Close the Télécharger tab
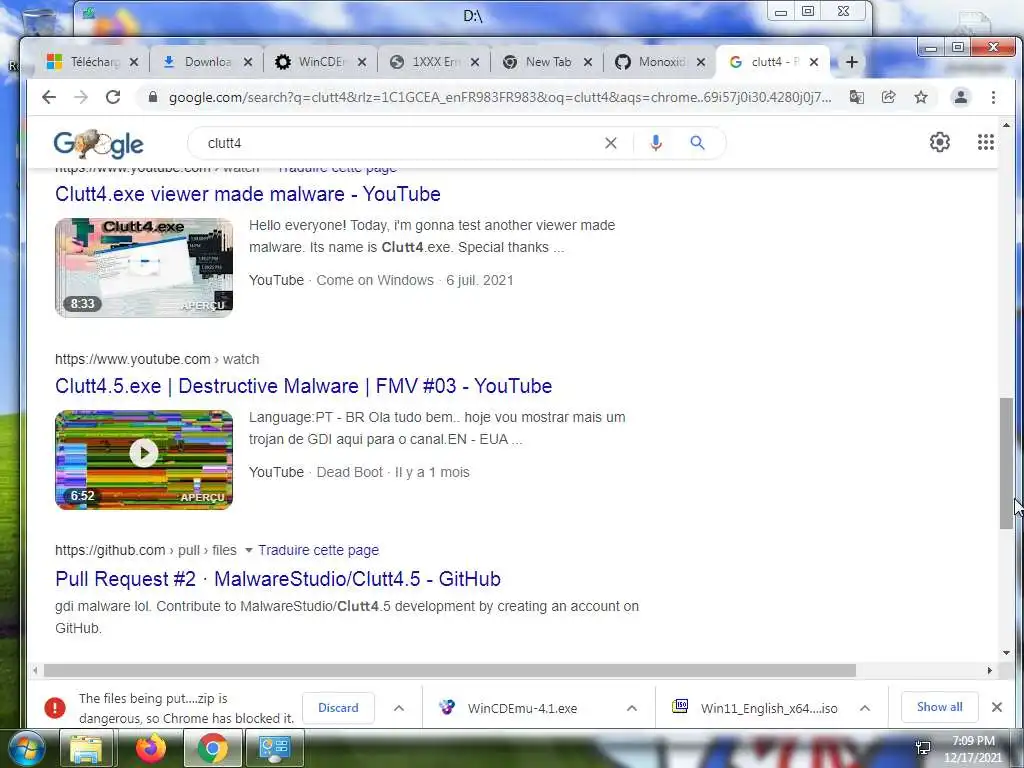This screenshot has width=1024, height=768. (x=134, y=62)
